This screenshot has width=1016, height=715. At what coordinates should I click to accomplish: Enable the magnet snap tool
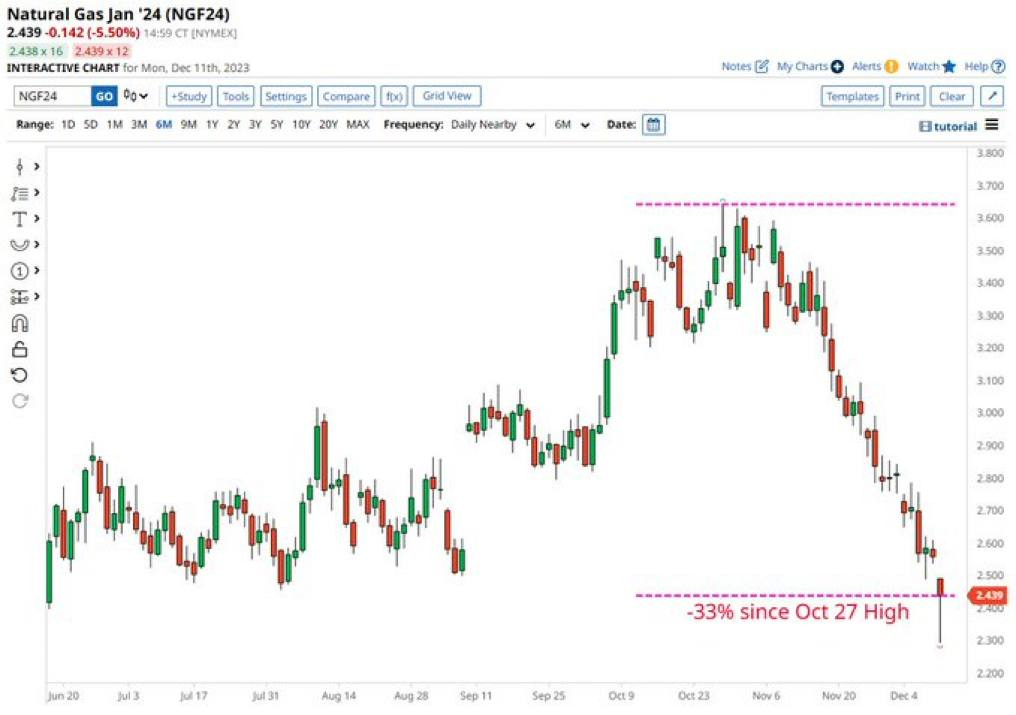(x=19, y=323)
